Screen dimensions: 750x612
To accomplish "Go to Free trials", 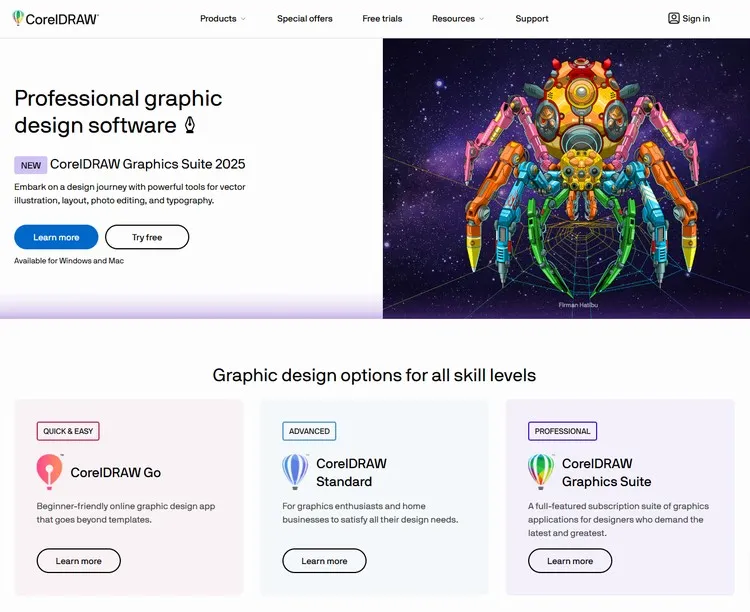I will [382, 19].
